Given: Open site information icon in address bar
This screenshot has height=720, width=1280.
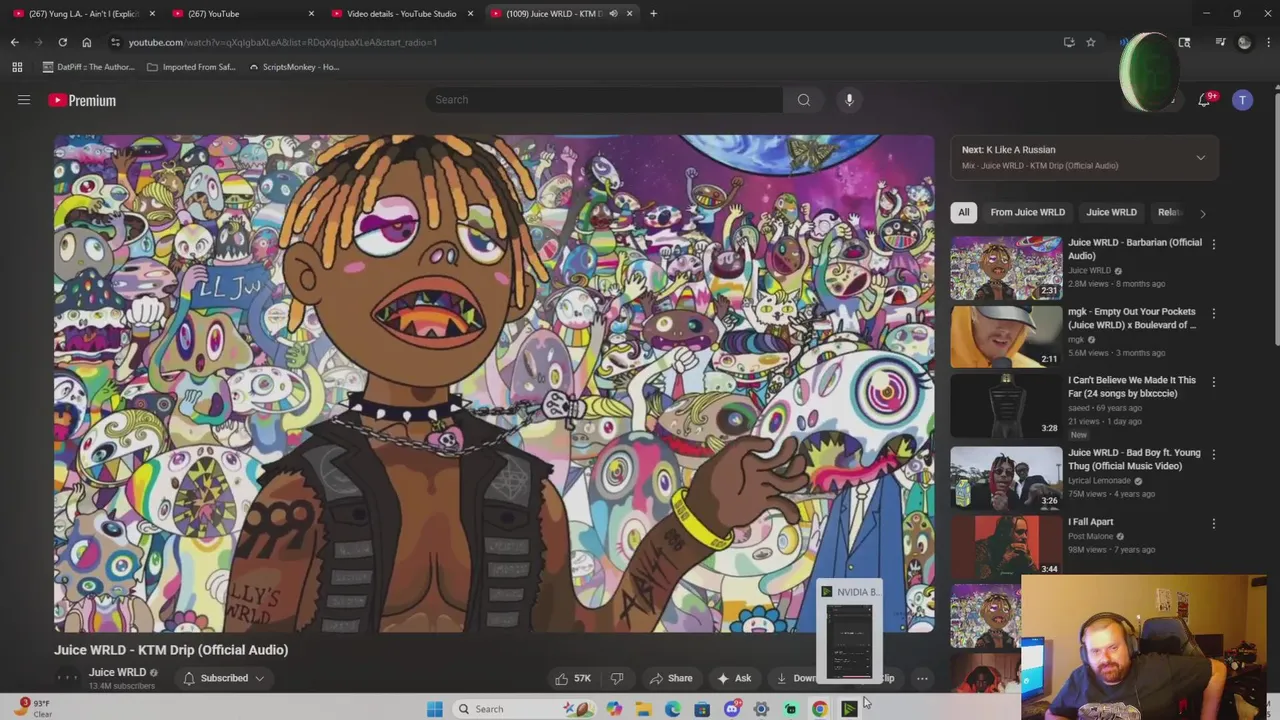Looking at the screenshot, I should tap(115, 42).
